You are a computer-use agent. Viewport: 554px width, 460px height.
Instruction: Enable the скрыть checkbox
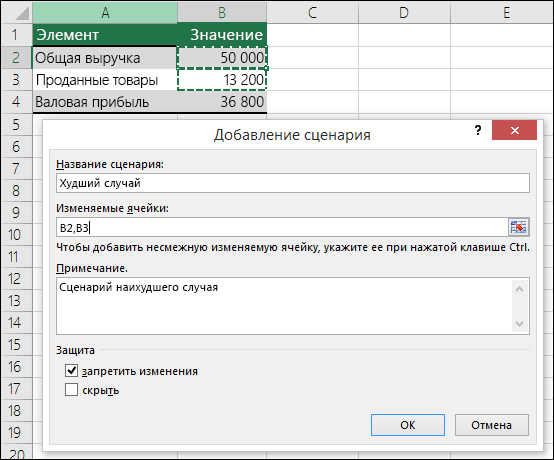[x=71, y=390]
